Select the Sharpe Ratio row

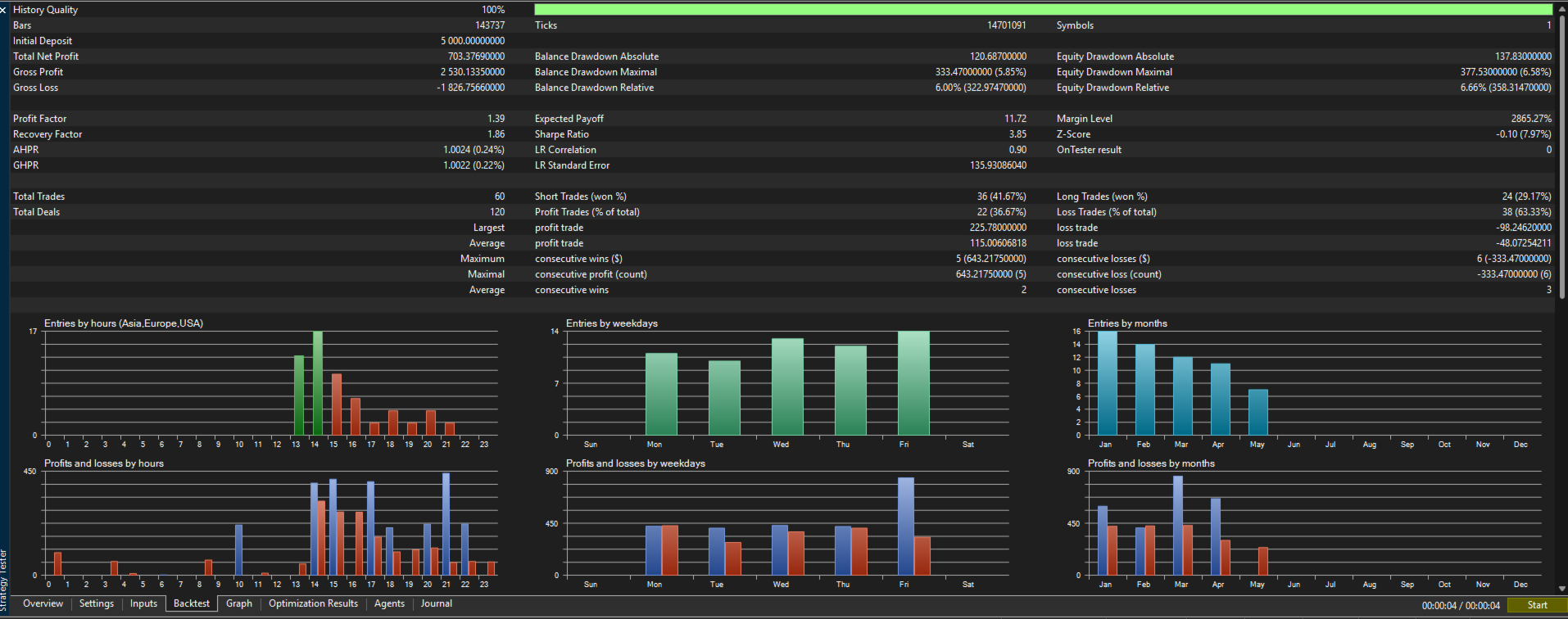pos(780,134)
